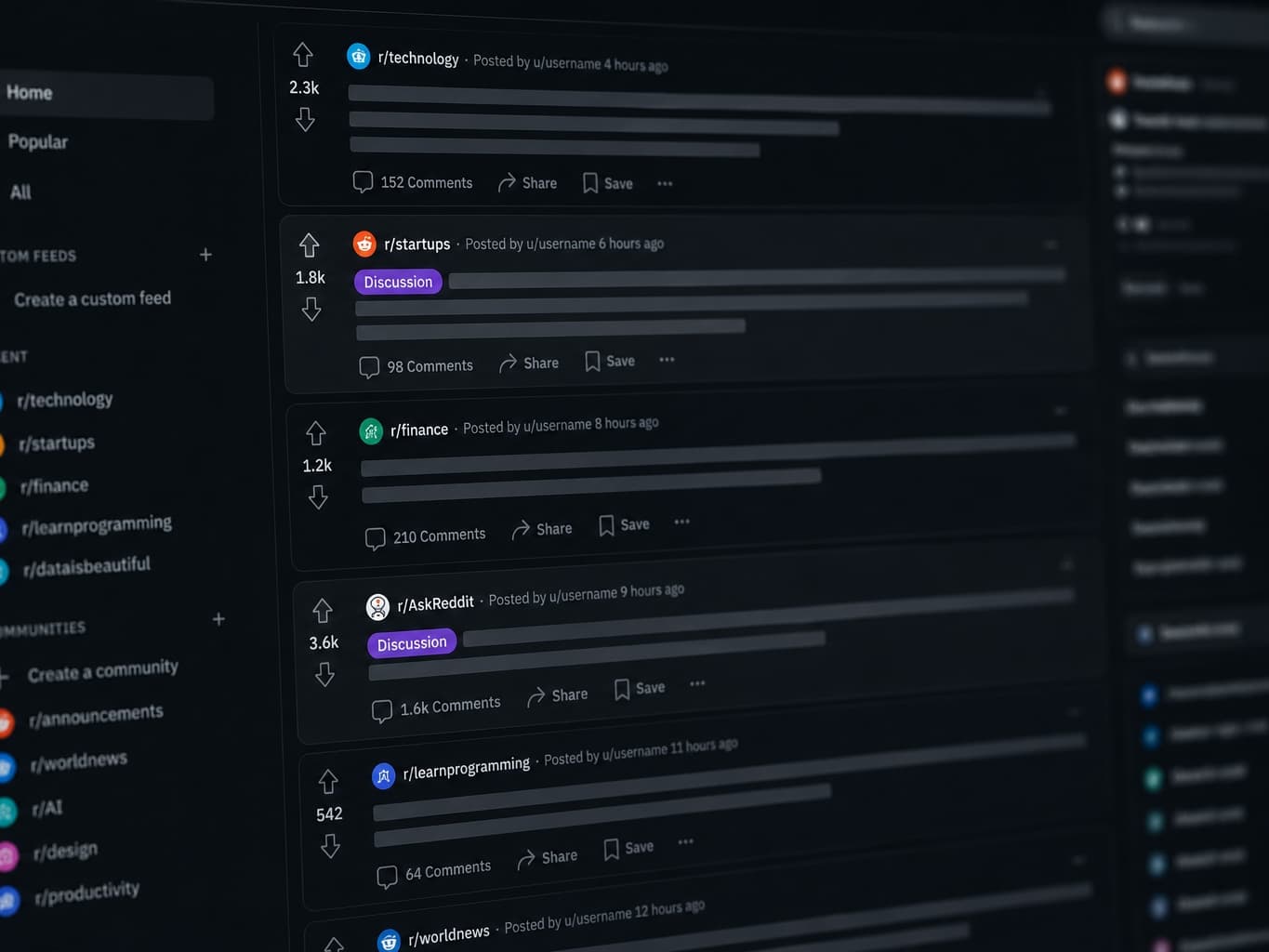
Task: Save the r/technology post
Action: 608,183
